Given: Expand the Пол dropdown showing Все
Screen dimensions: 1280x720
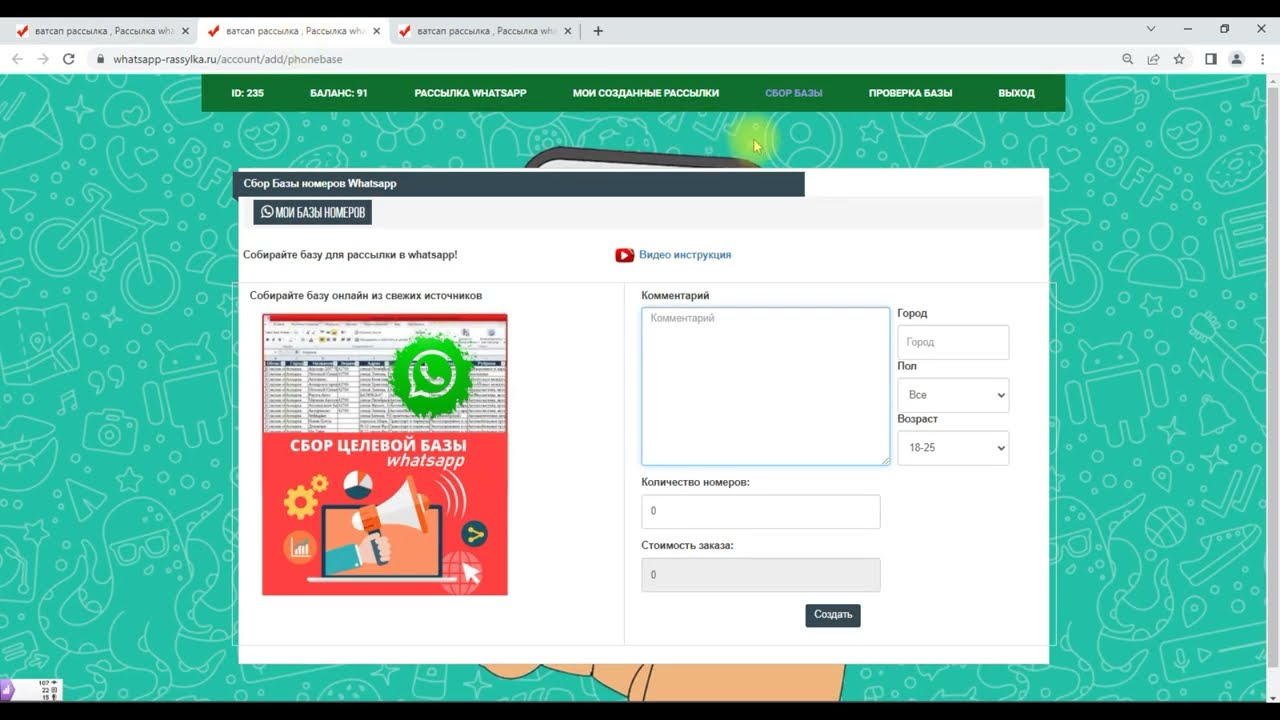Looking at the screenshot, I should click(953, 395).
